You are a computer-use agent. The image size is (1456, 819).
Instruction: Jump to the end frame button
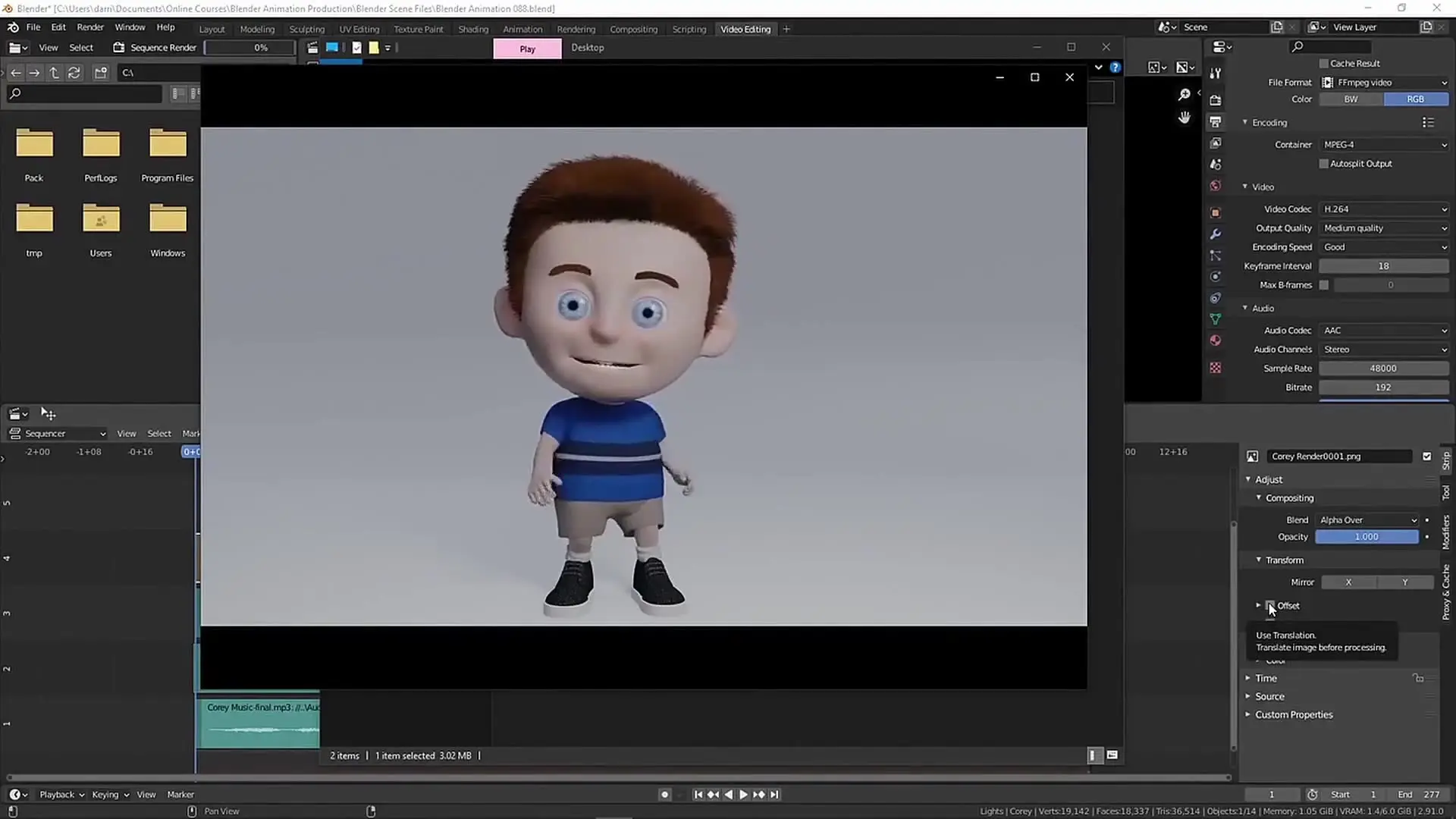(774, 795)
